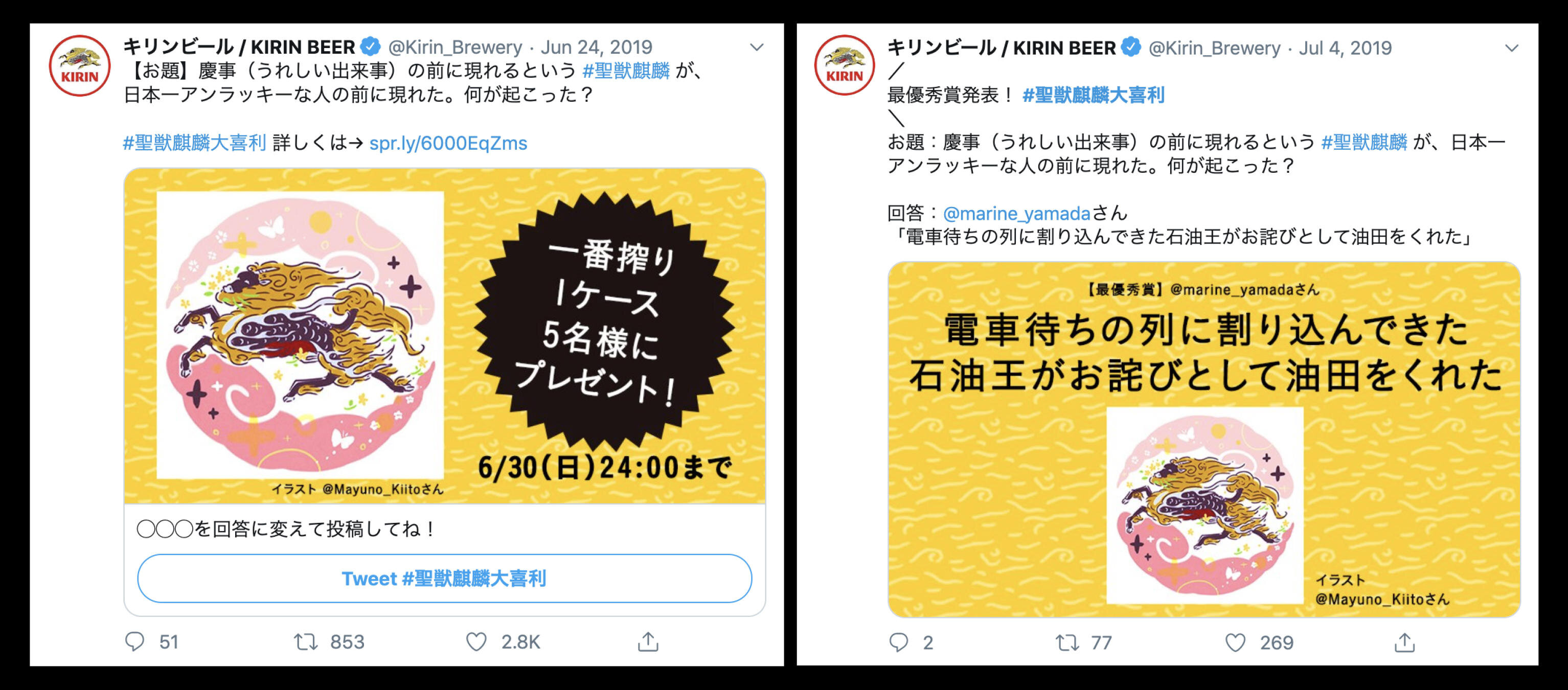Screen dimensions: 1568x690
Task: Like the Jun 24 tweet with 2.8K likes
Action: [476, 641]
